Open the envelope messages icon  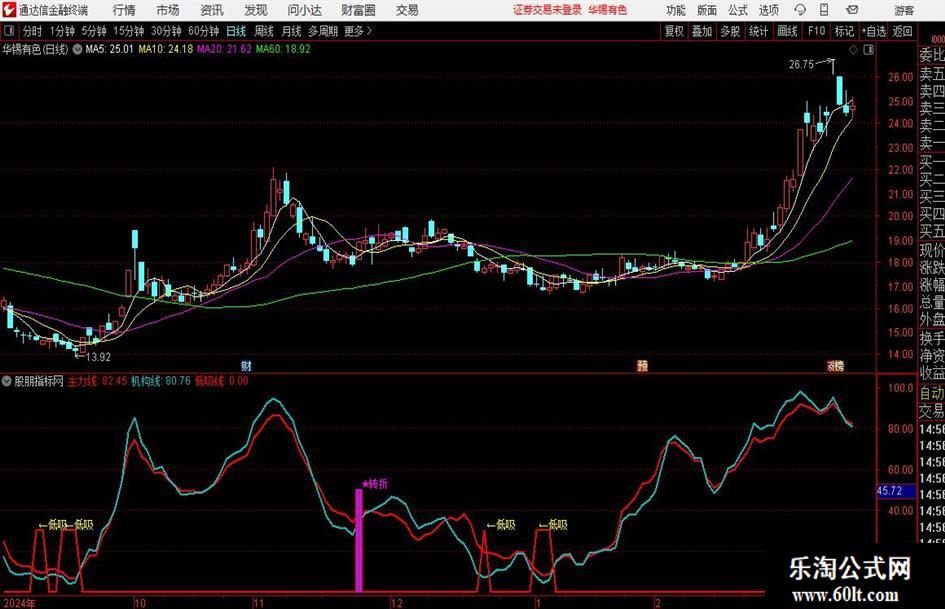(x=852, y=10)
